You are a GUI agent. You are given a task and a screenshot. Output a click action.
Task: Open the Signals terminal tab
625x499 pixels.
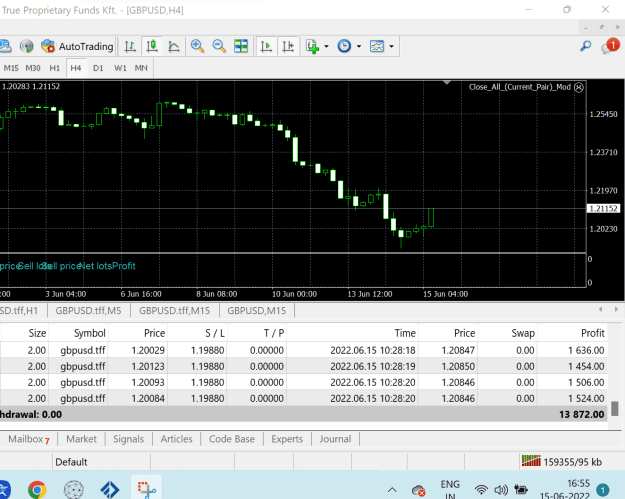(x=128, y=439)
